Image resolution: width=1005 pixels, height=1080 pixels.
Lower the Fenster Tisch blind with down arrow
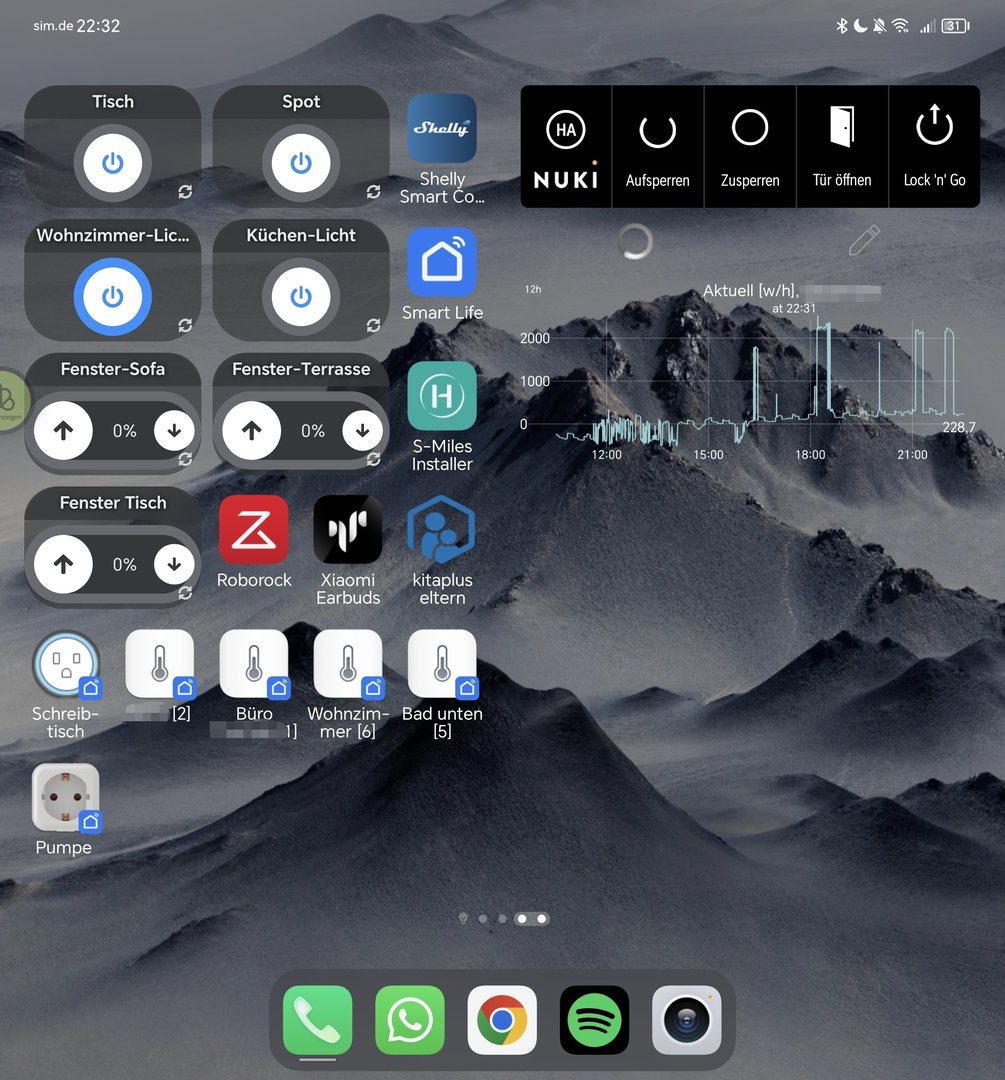(x=174, y=565)
